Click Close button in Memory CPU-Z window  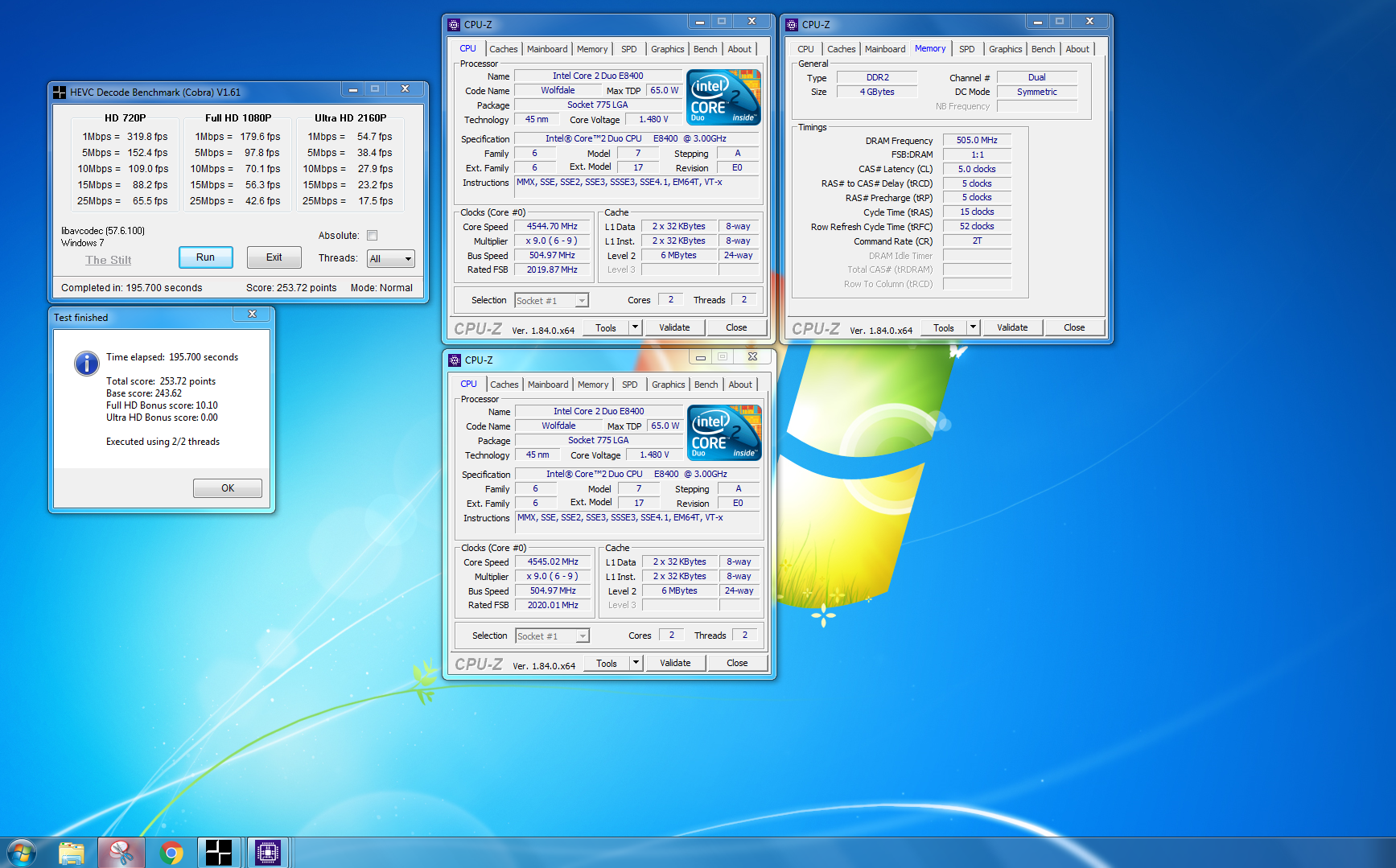coord(1074,327)
